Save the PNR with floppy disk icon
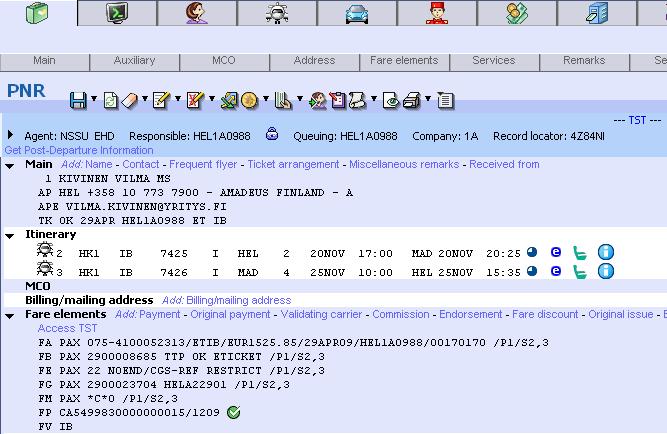Image resolution: width=667 pixels, height=434 pixels. (x=78, y=100)
